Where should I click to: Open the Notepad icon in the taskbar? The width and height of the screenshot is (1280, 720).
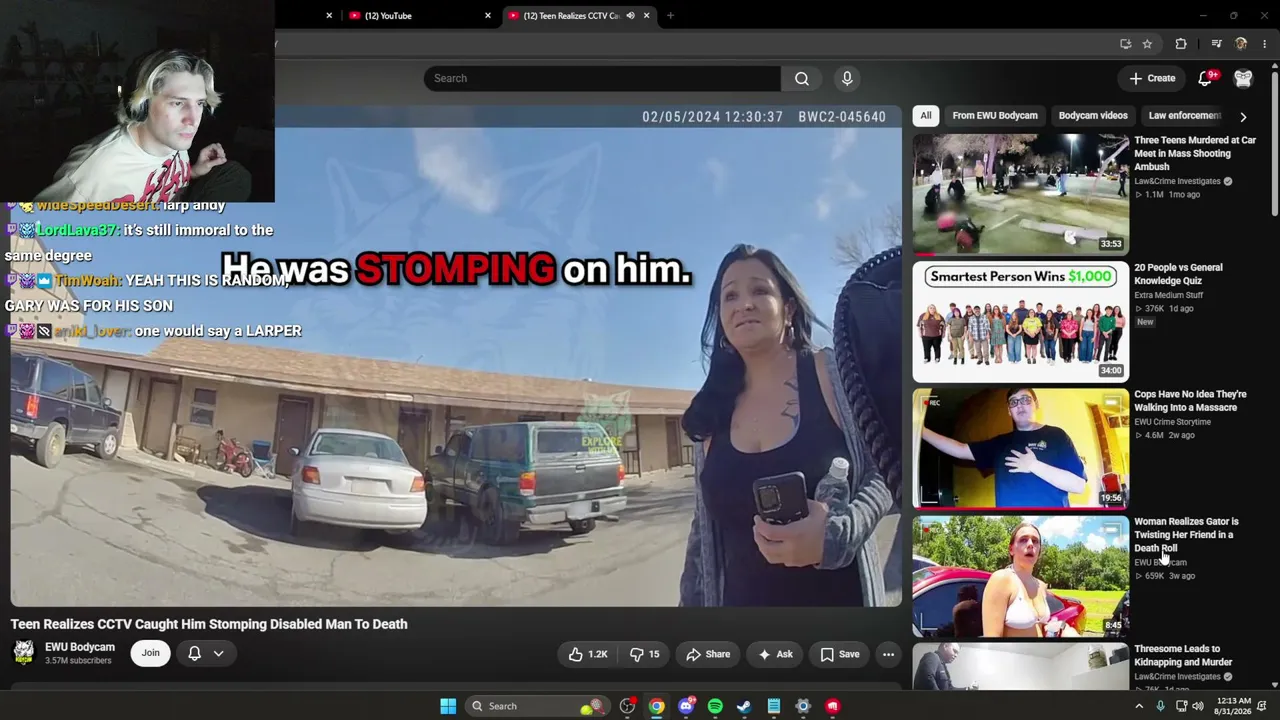pyautogui.click(x=774, y=706)
